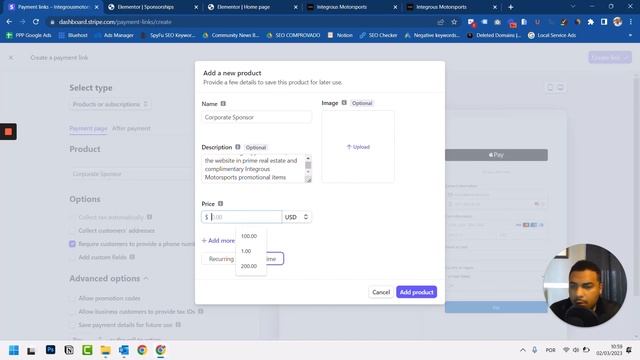The image size is (640, 360).
Task: Open the Windows Start menu
Action: point(13,350)
